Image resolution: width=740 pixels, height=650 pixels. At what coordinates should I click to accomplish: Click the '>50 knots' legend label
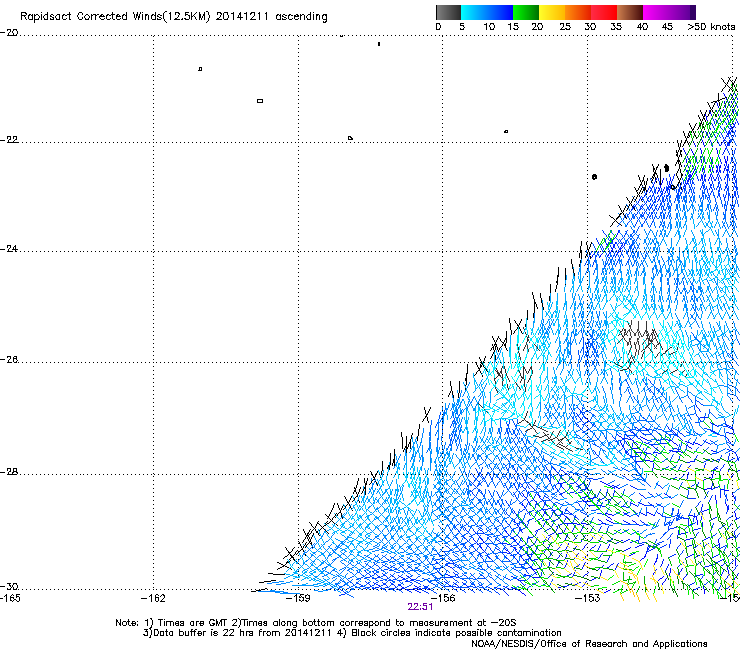[x=711, y=26]
